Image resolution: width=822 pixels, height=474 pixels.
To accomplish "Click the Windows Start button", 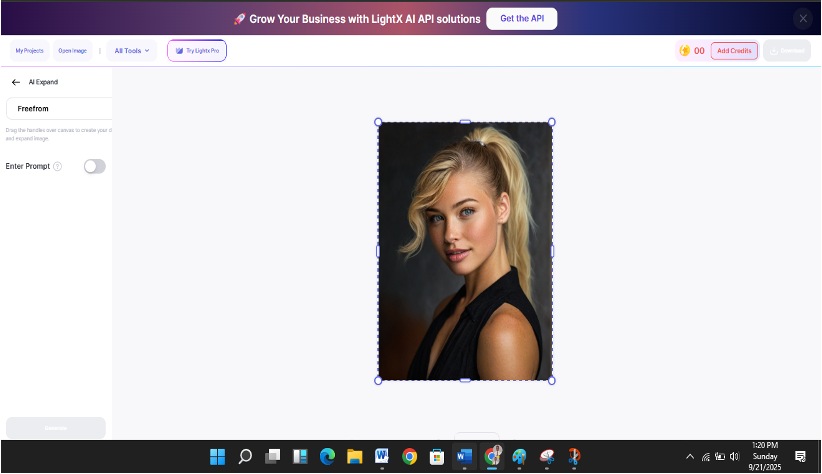I will point(217,457).
